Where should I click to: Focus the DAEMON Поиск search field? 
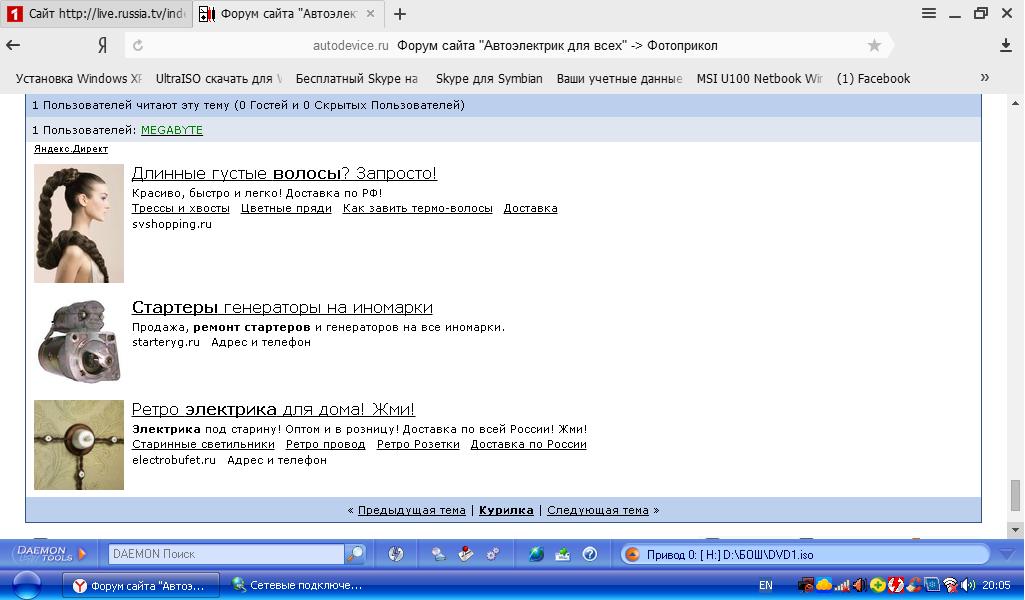226,554
